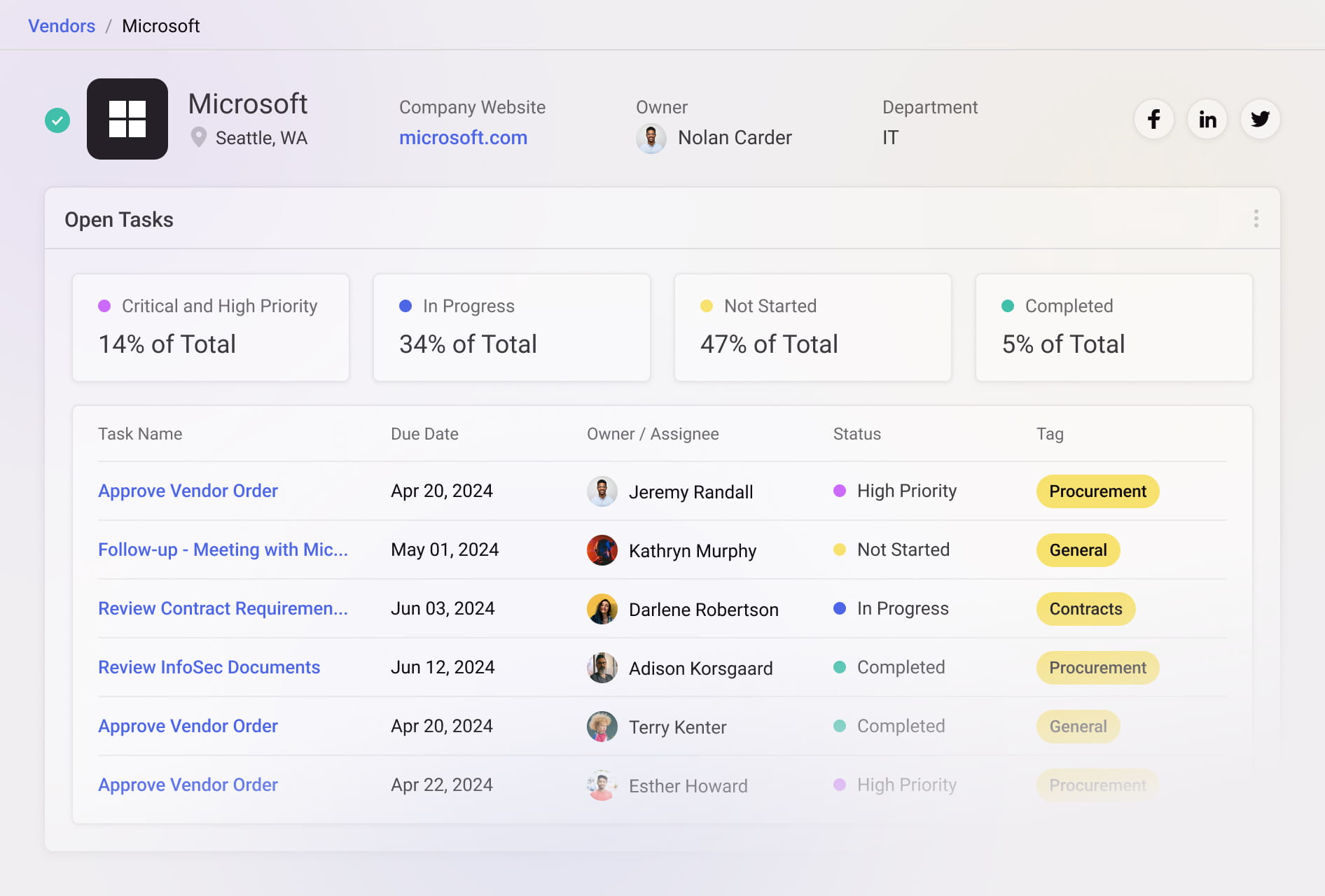Viewport: 1325px width, 896px height.
Task: Click Procurement tag in Adison Korsgaard row
Action: 1097,668
